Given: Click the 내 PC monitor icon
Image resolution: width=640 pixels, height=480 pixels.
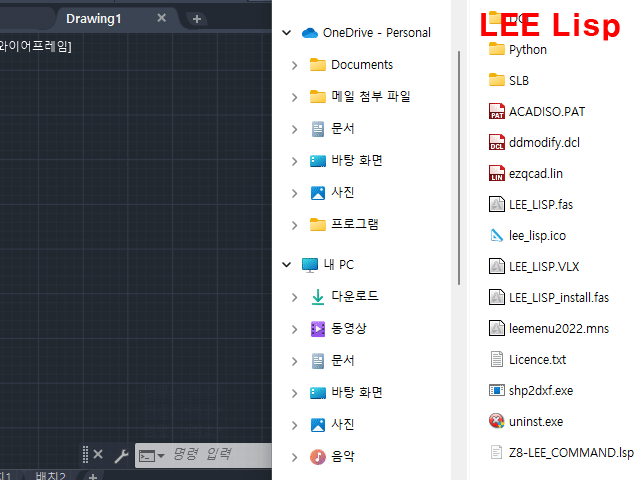Looking at the screenshot, I should coord(310,265).
